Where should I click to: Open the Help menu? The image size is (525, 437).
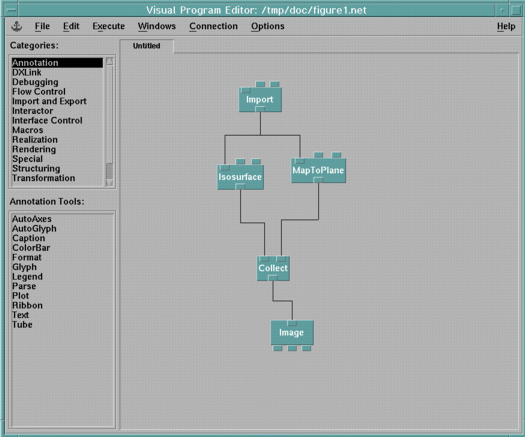(506, 26)
